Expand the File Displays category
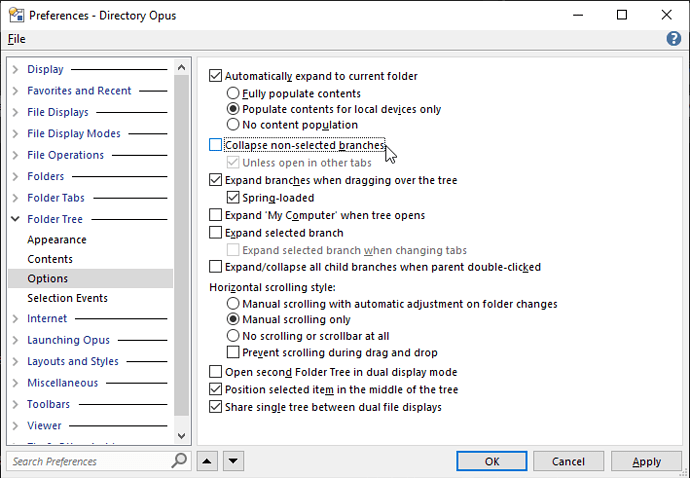The height and width of the screenshot is (478, 690). click(x=15, y=112)
